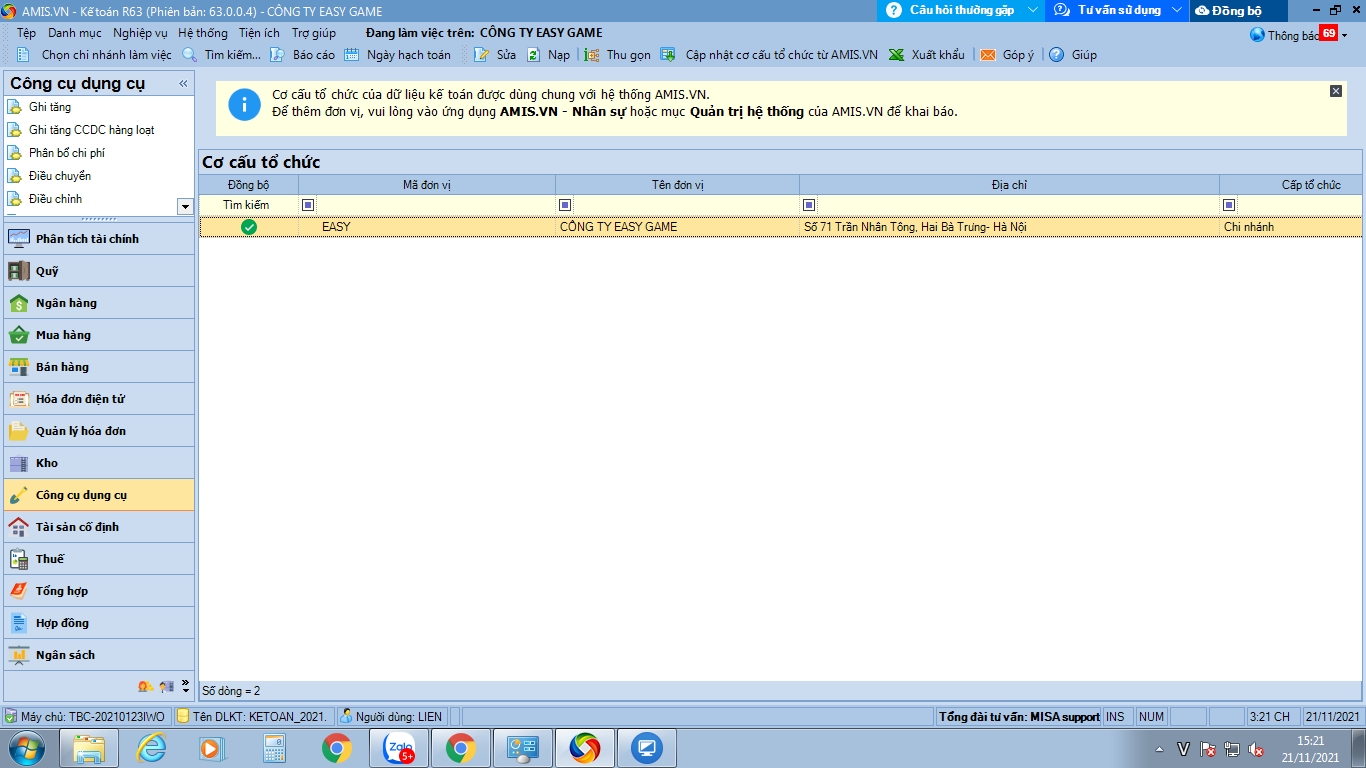Screen dimensions: 1366x768
Task: Click green Đồng bộ checkmark in EASY row
Action: (249, 227)
